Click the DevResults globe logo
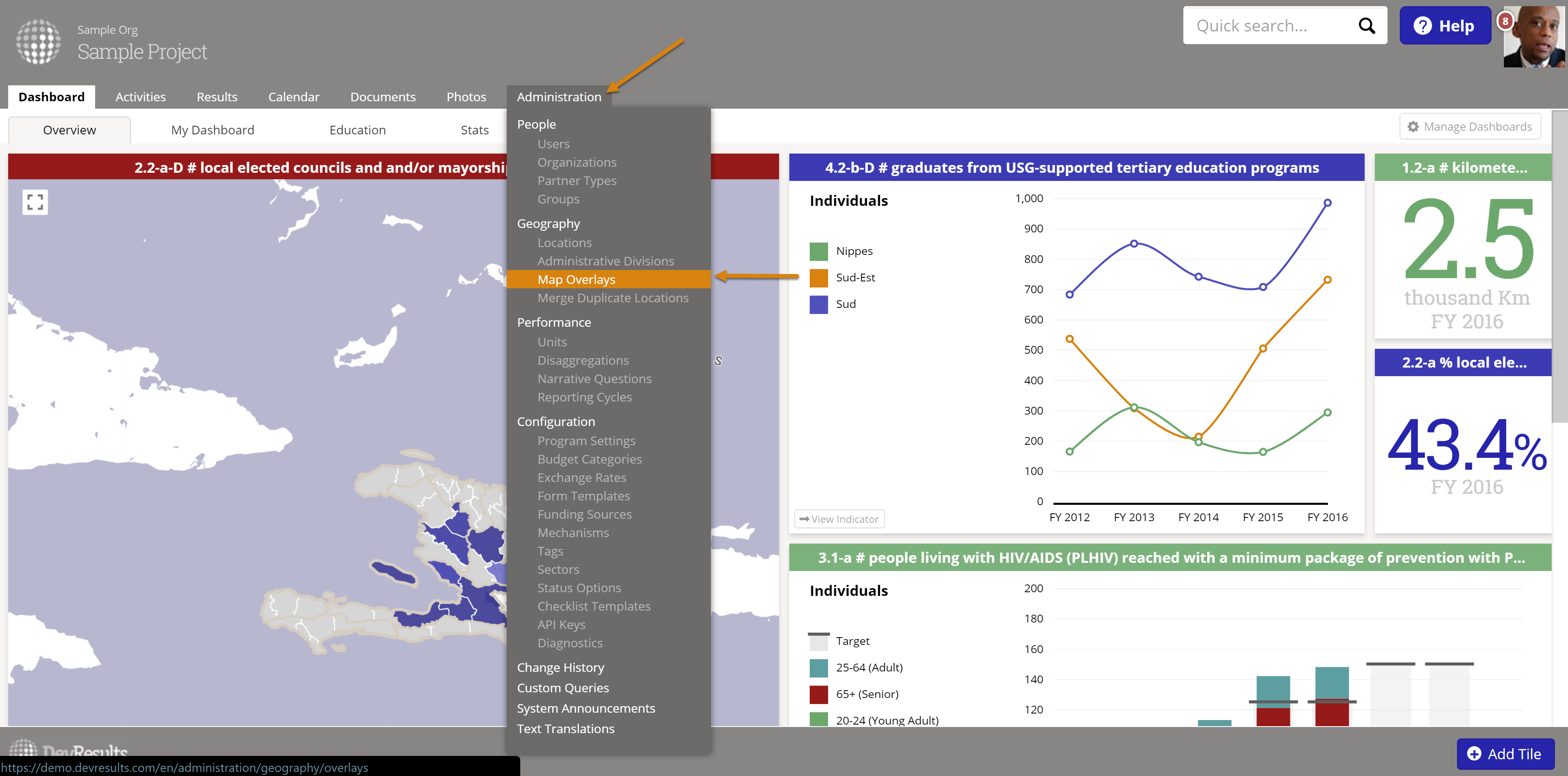The image size is (1568, 776). (38, 41)
